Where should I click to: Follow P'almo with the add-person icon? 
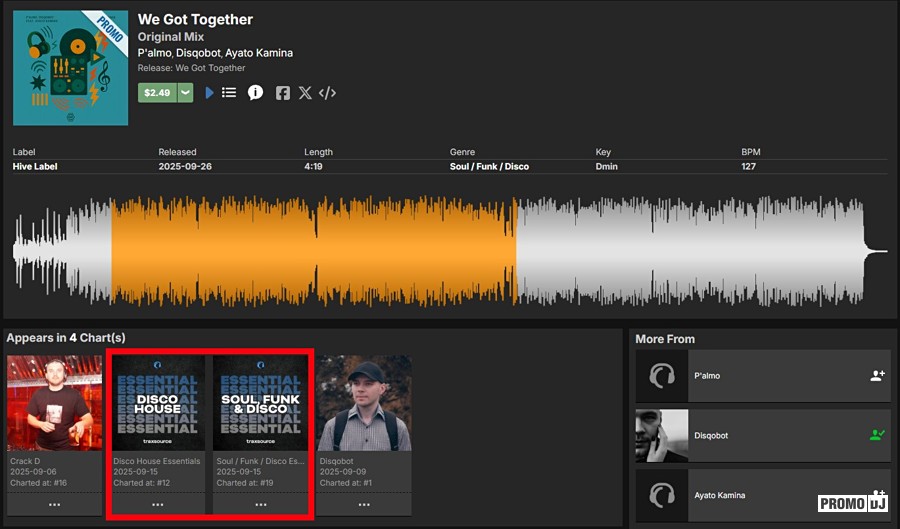click(x=877, y=376)
